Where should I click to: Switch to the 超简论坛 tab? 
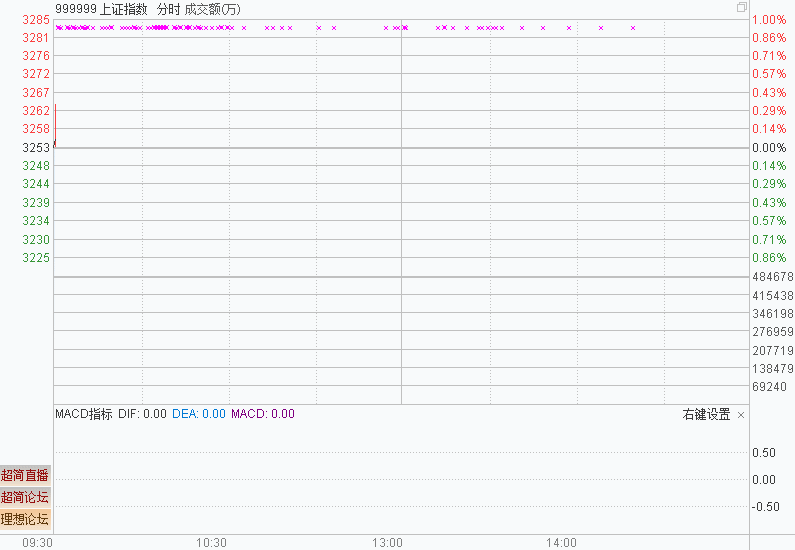[x=25, y=497]
